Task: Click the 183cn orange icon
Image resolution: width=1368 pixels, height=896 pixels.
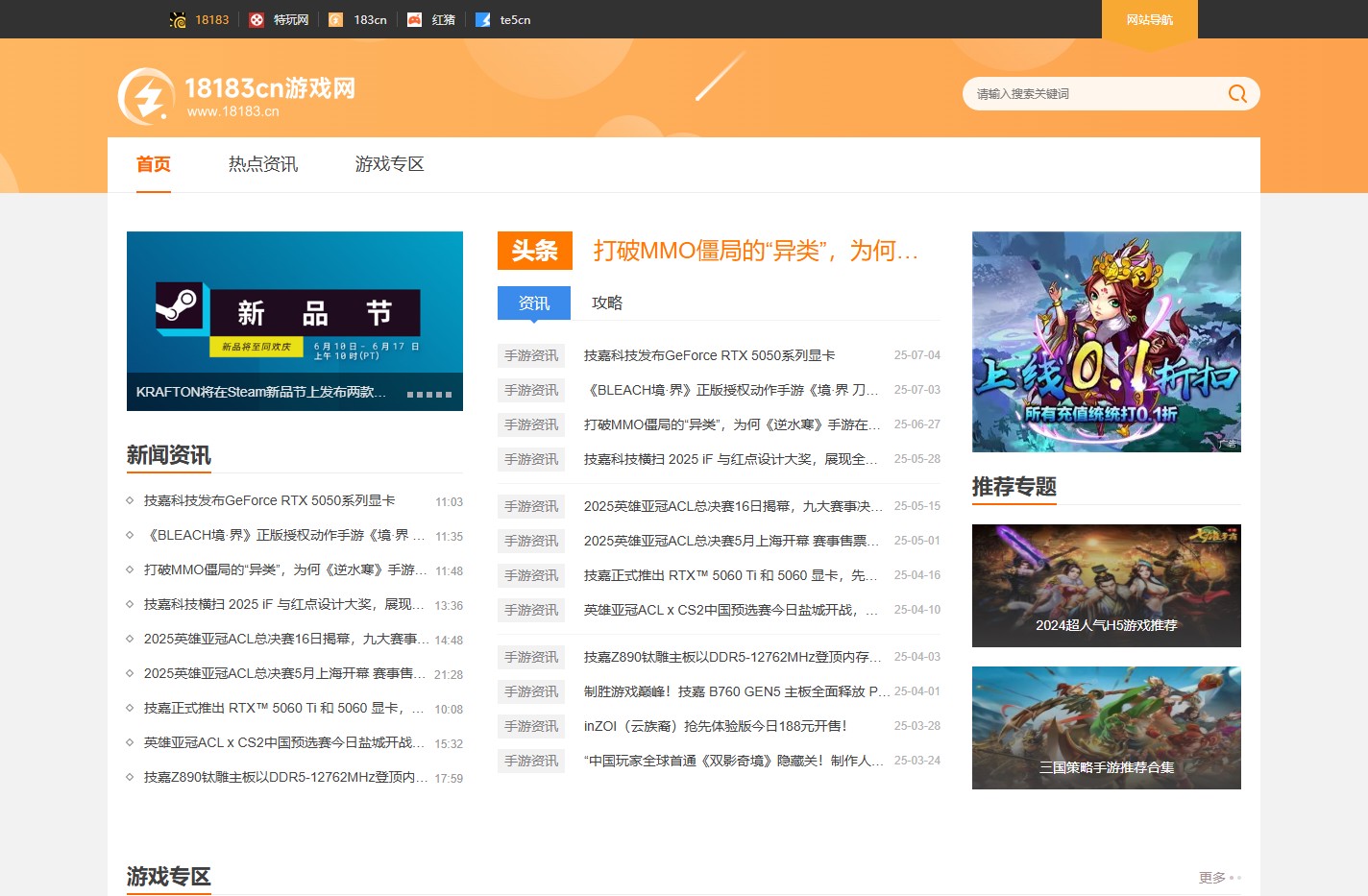Action: pos(335,19)
